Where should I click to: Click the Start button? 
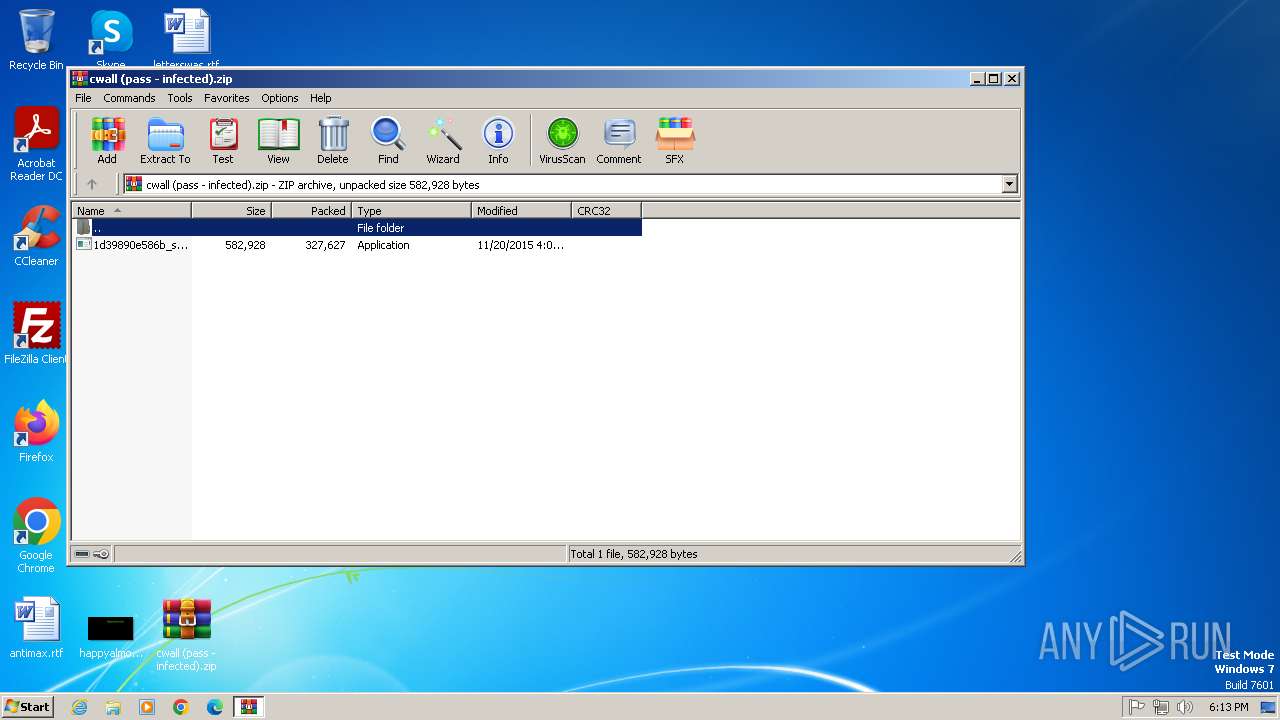point(27,706)
